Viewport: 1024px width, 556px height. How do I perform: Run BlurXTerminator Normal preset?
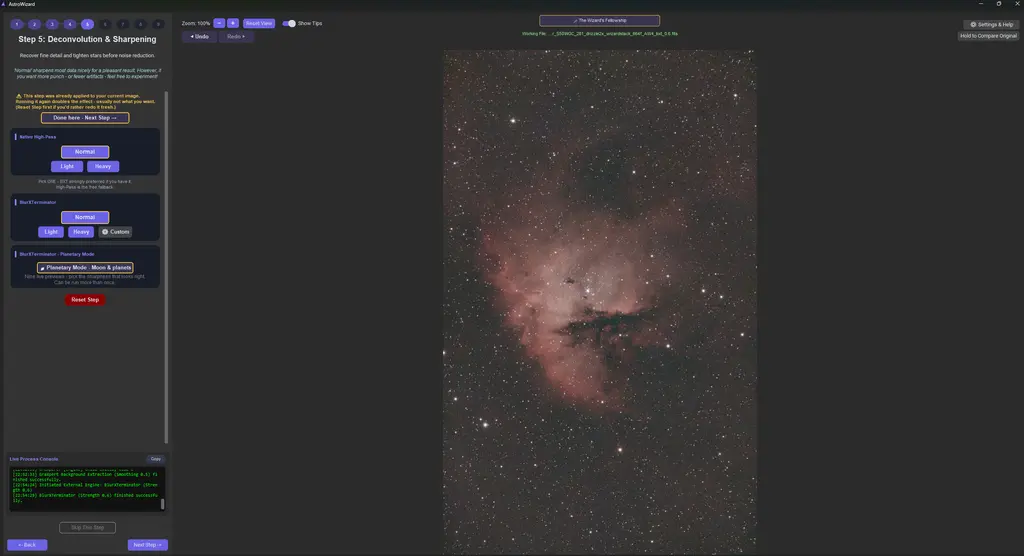[x=85, y=217]
